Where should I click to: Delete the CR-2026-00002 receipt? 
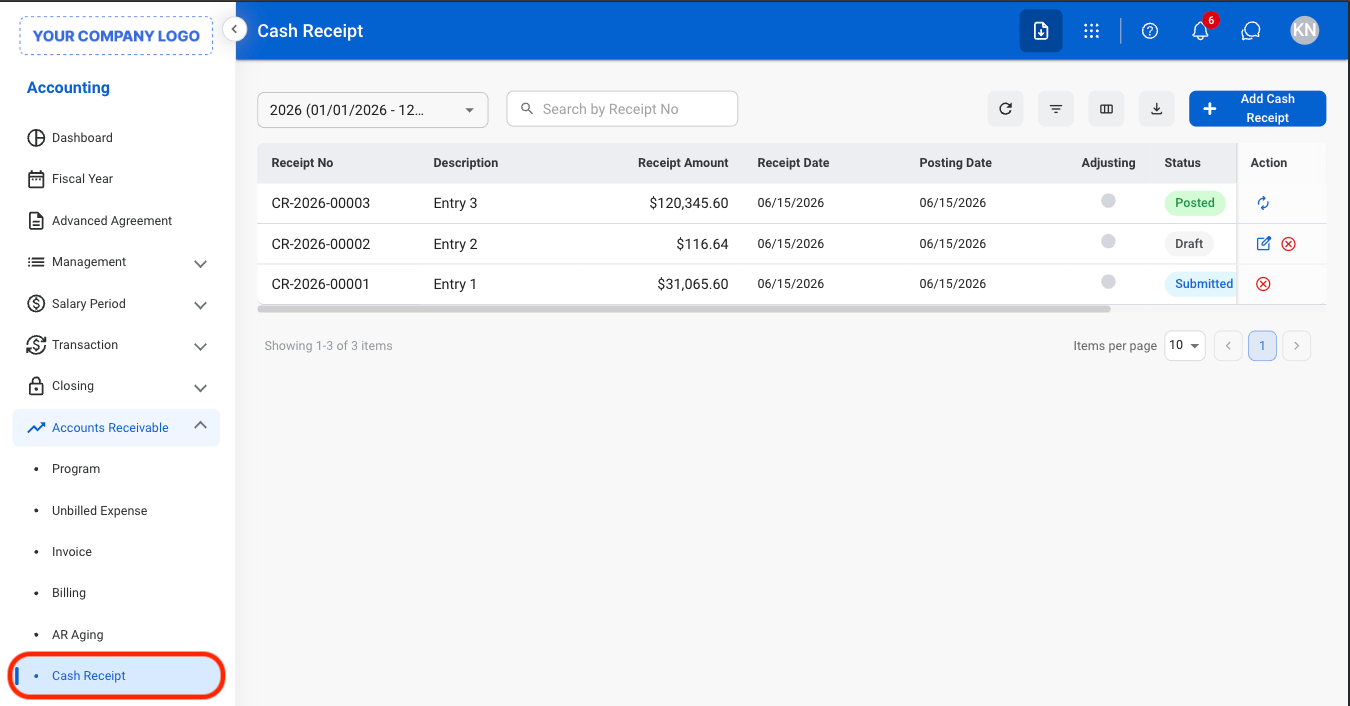click(1289, 244)
